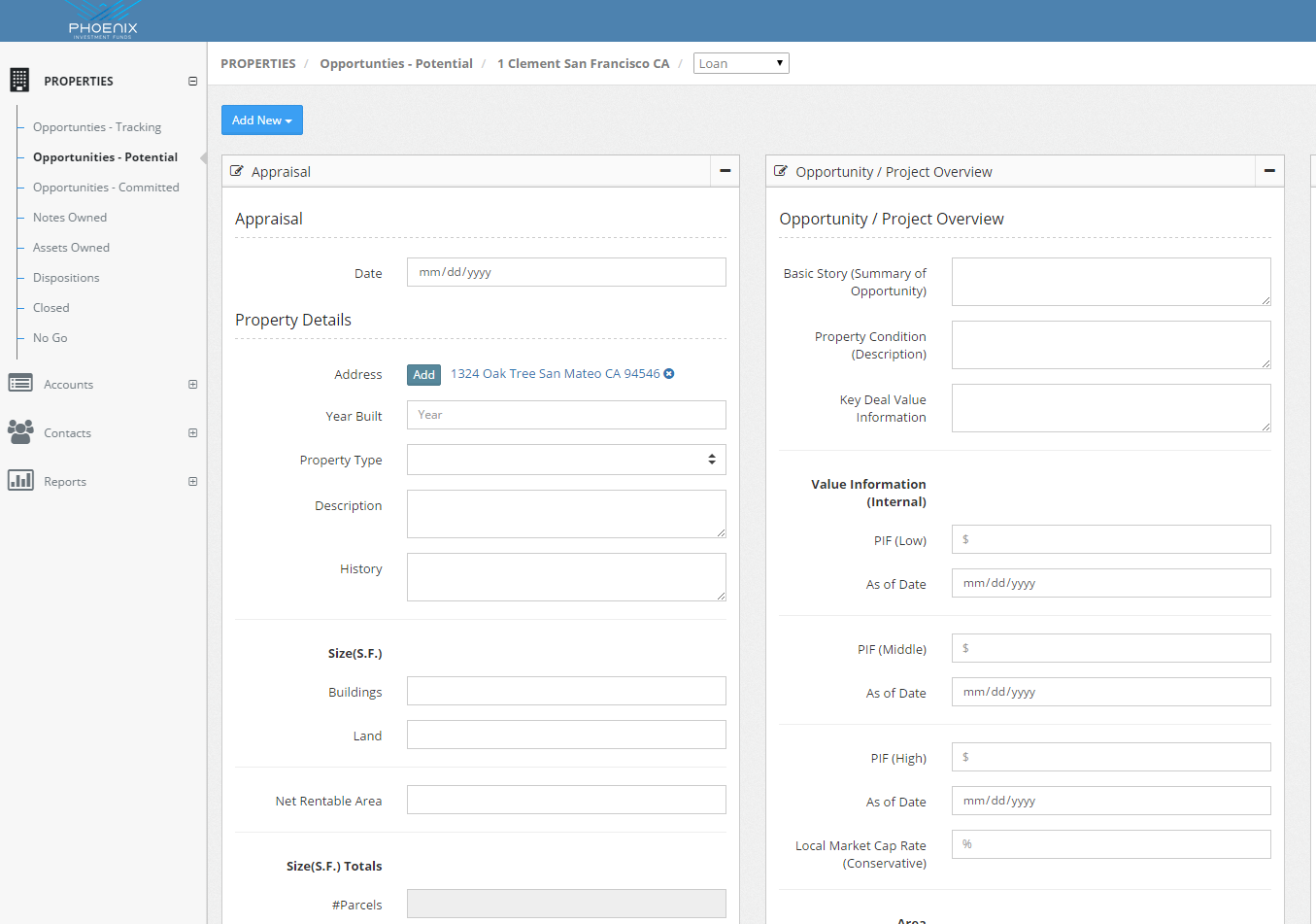This screenshot has height=924, width=1316.
Task: Click the Reports menu label
Action: click(65, 481)
